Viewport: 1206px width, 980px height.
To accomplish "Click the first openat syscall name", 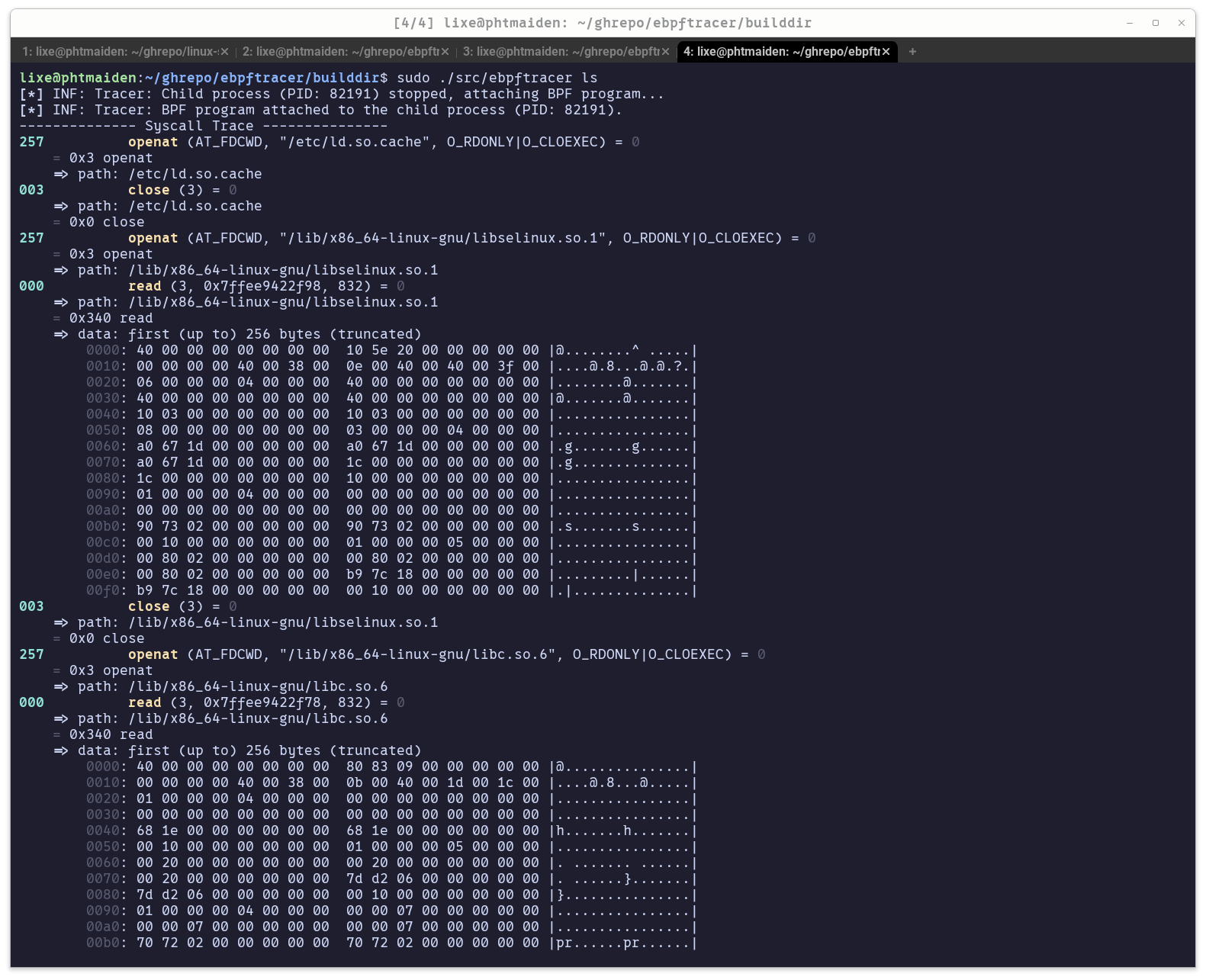I will pyautogui.click(x=153, y=142).
